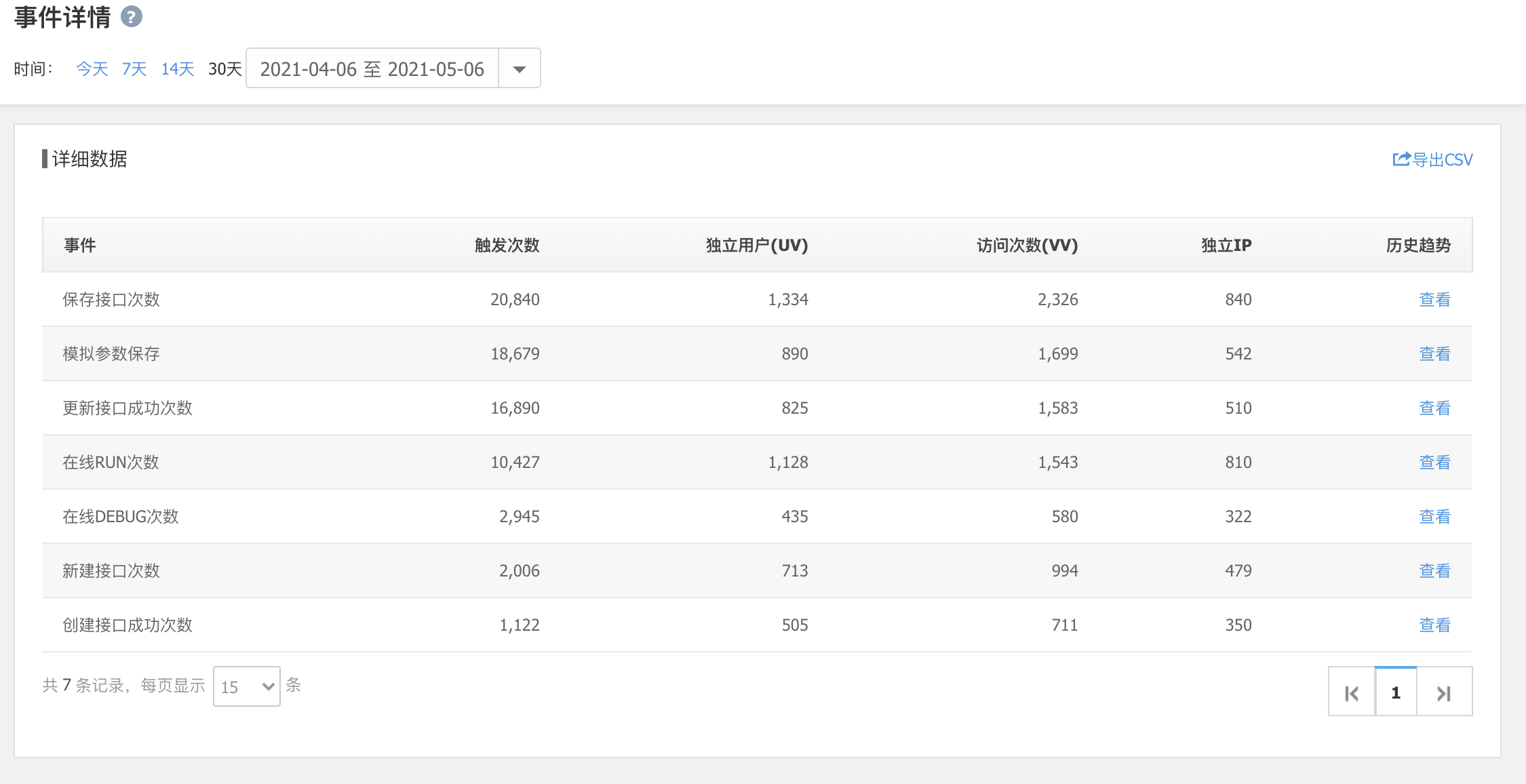Open 查看 link for 在线DEBUG次数
The height and width of the screenshot is (784, 1526).
[x=1434, y=516]
